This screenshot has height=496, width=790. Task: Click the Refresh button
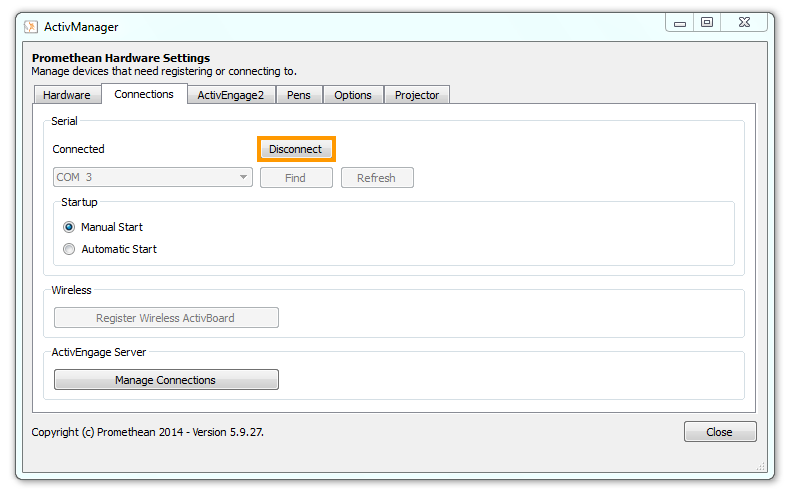[377, 178]
